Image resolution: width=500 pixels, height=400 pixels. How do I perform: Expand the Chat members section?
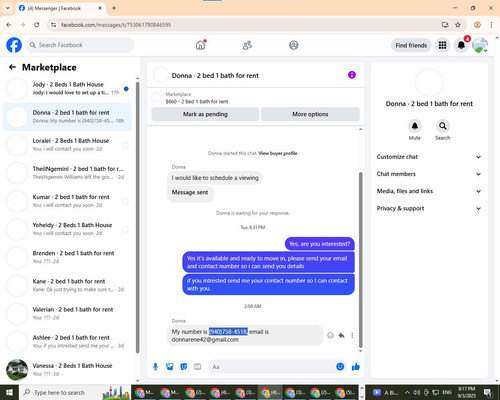coord(429,174)
